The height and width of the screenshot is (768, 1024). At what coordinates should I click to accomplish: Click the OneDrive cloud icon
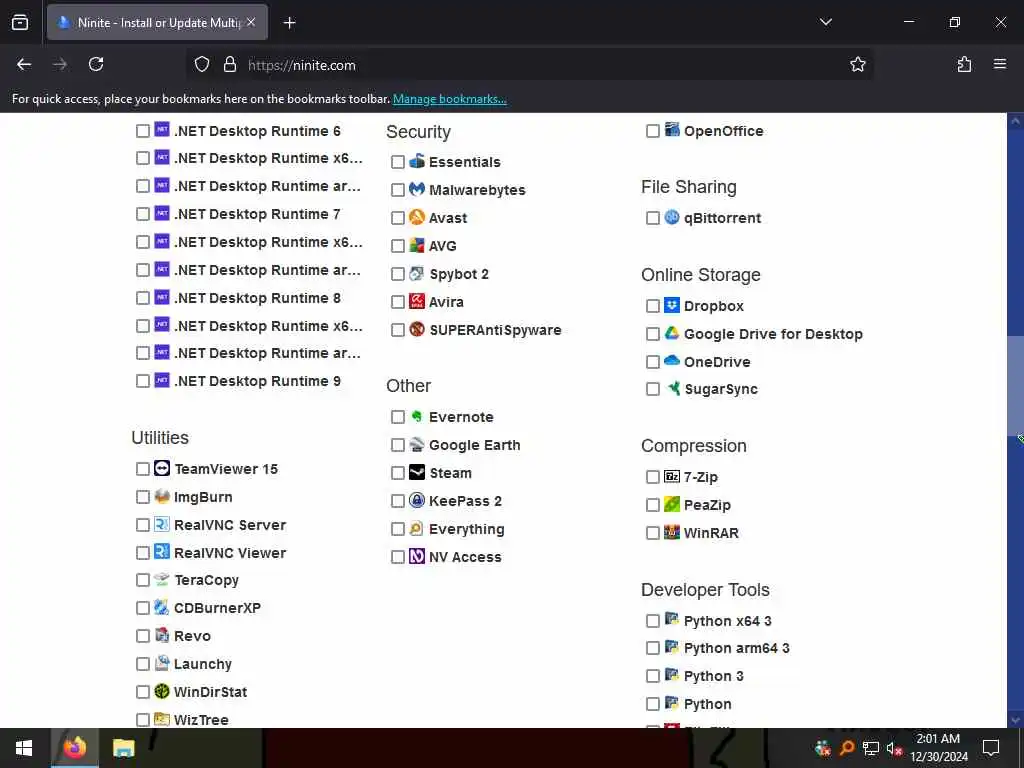coord(672,360)
